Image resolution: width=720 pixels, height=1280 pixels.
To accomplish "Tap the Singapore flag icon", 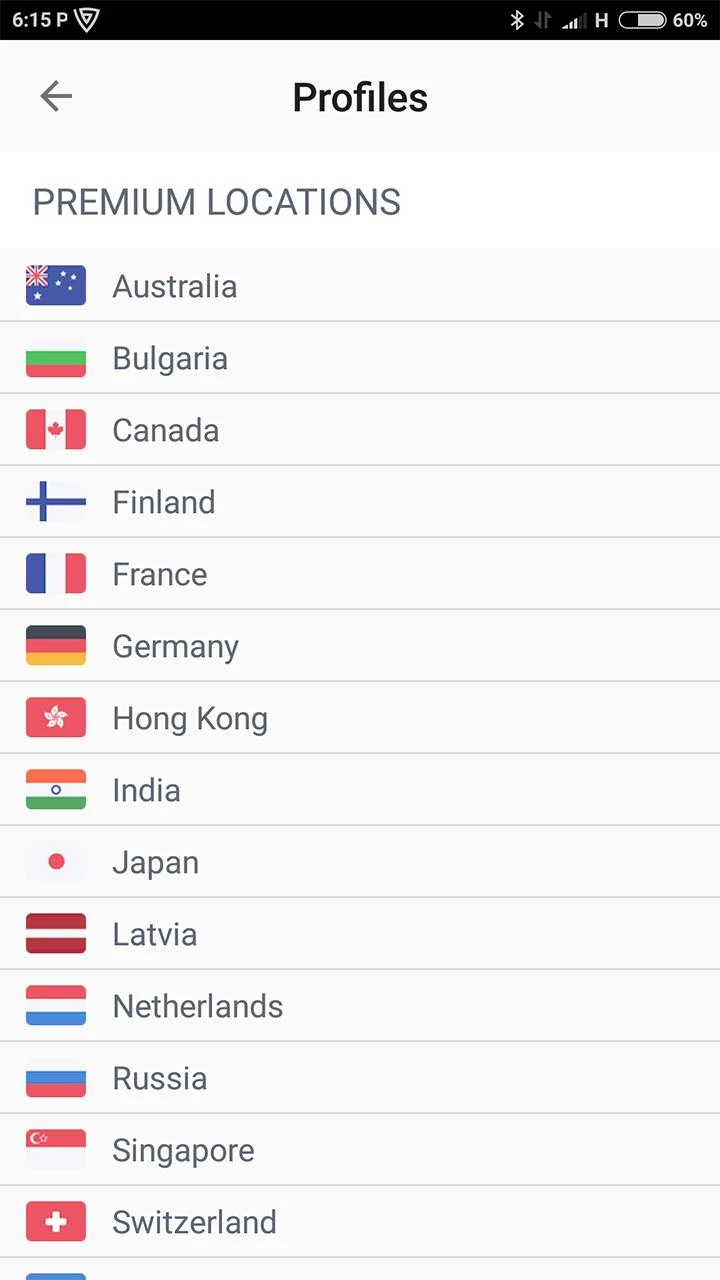I will tap(56, 1149).
